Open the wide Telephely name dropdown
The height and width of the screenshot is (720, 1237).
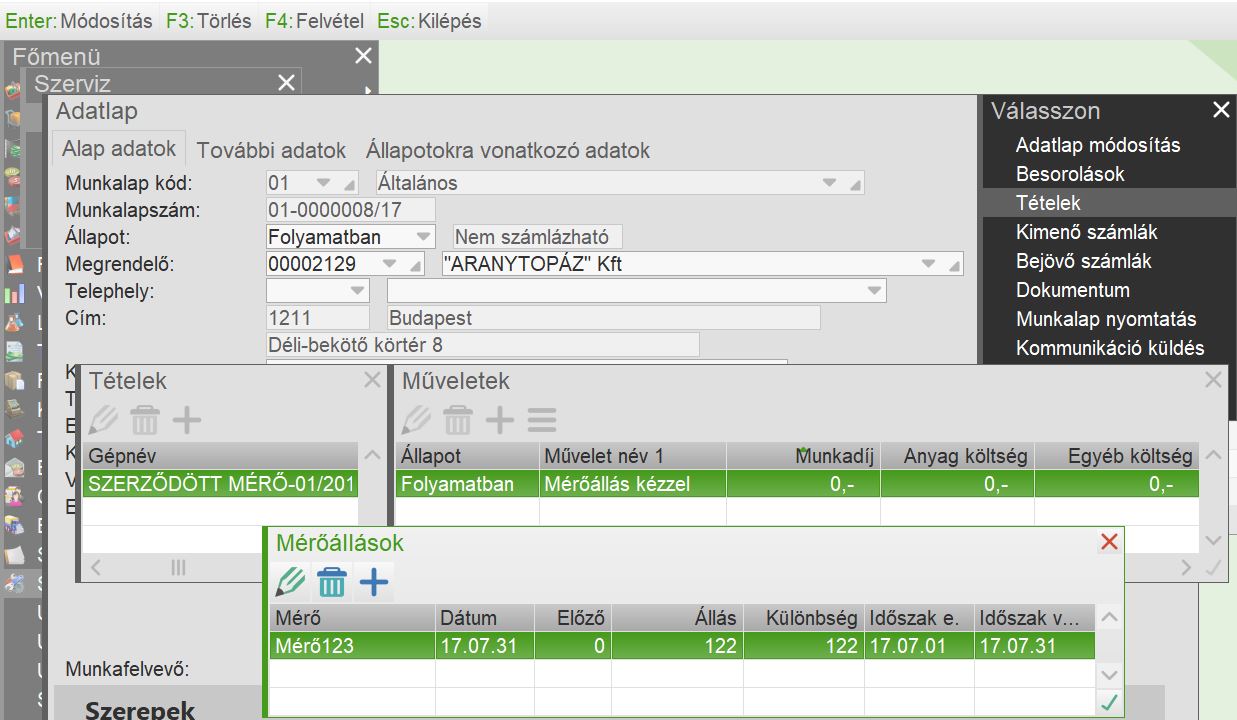876,291
